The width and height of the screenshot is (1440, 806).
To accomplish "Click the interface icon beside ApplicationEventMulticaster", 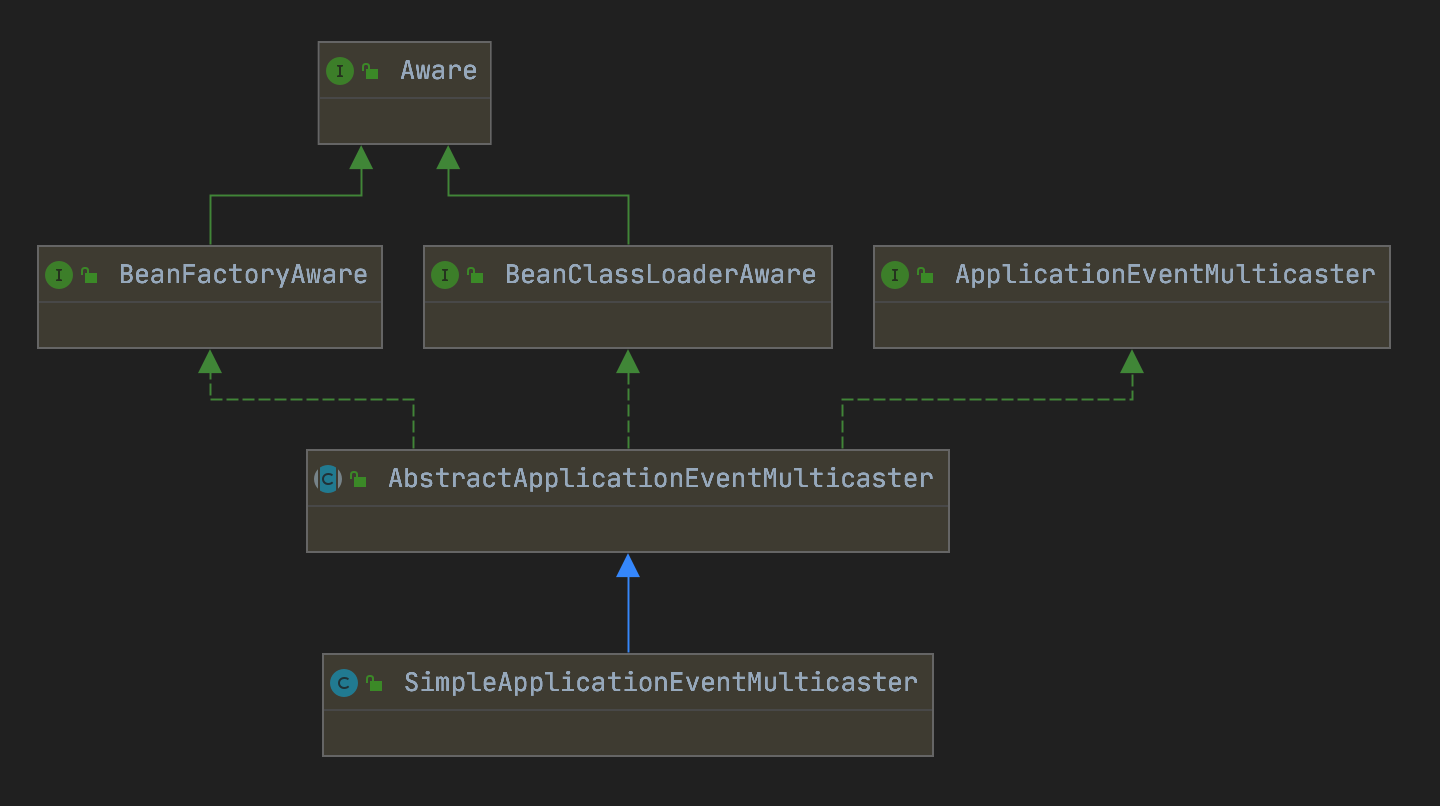I will pyautogui.click(x=895, y=275).
